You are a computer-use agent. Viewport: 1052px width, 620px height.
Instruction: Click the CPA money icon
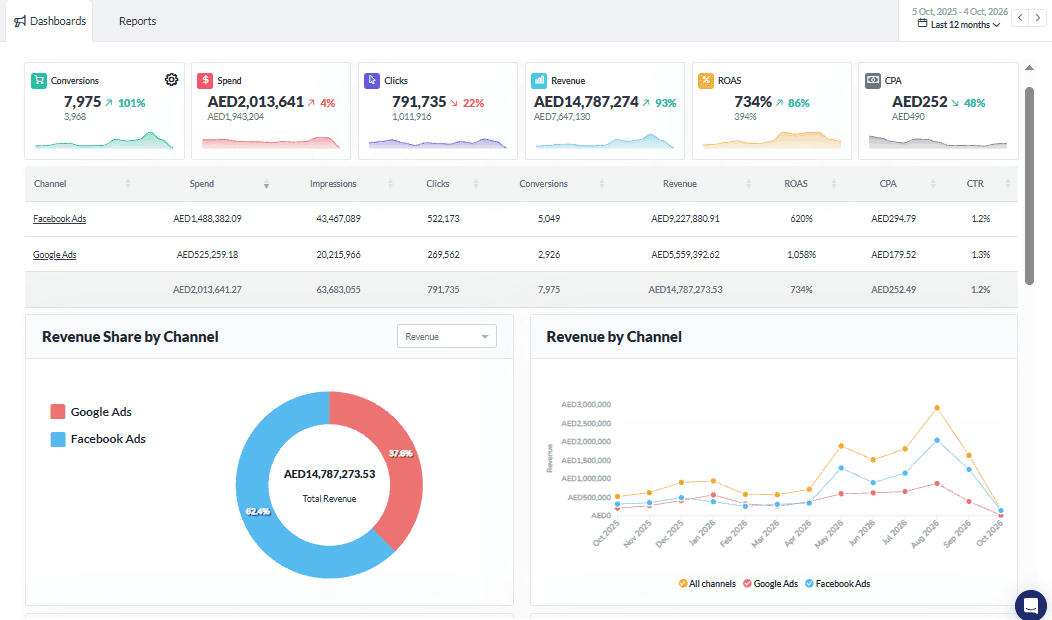(x=873, y=81)
